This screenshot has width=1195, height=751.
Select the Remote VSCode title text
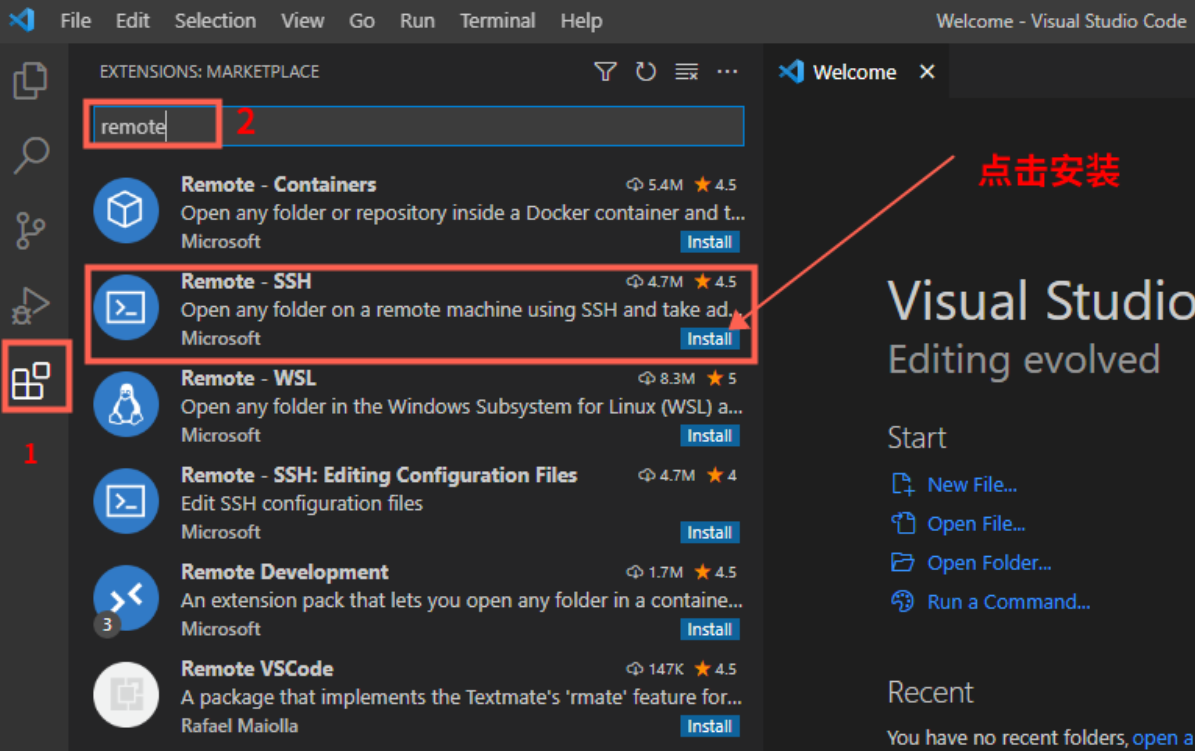point(257,669)
